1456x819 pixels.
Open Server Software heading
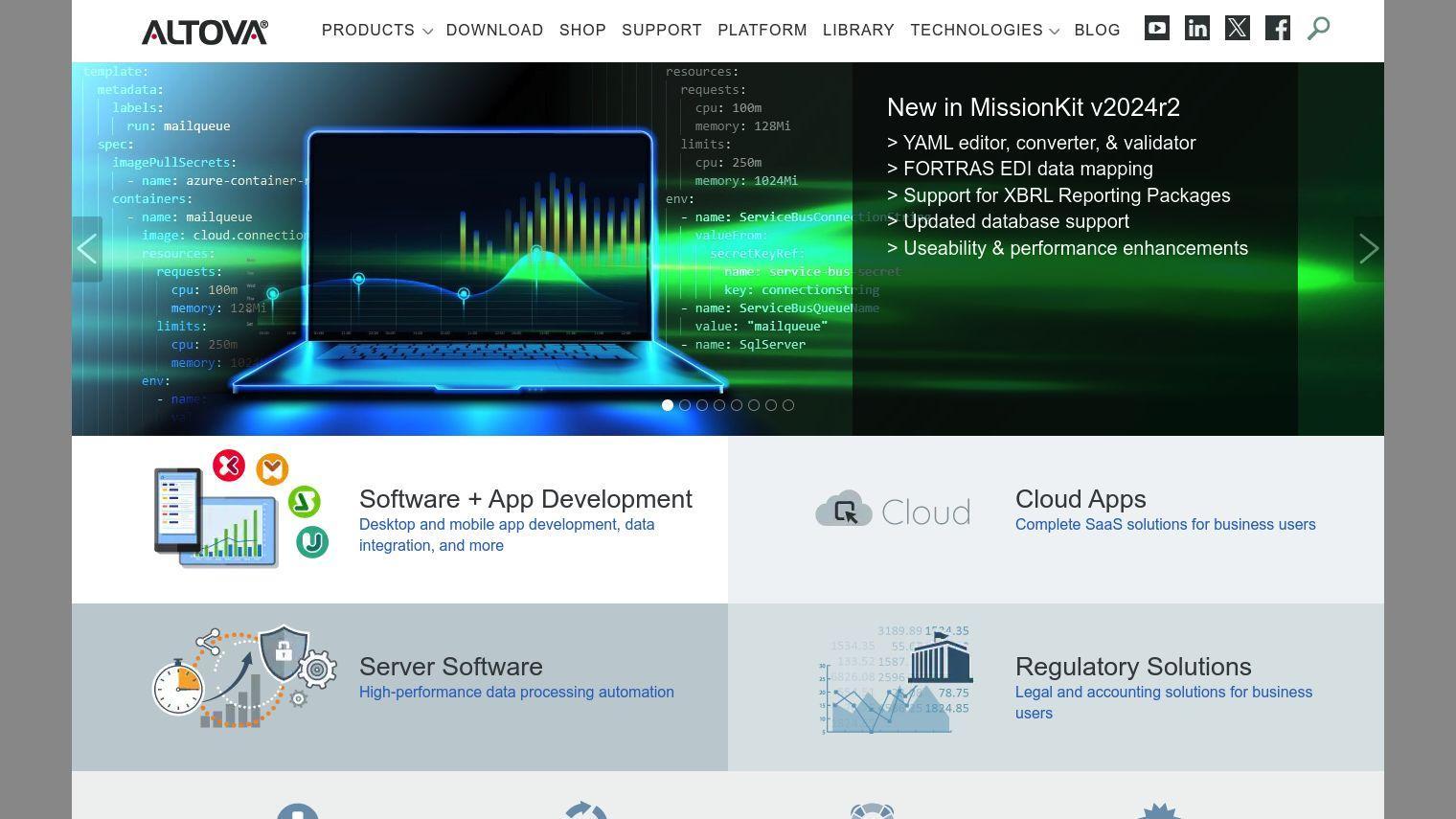coord(451,667)
